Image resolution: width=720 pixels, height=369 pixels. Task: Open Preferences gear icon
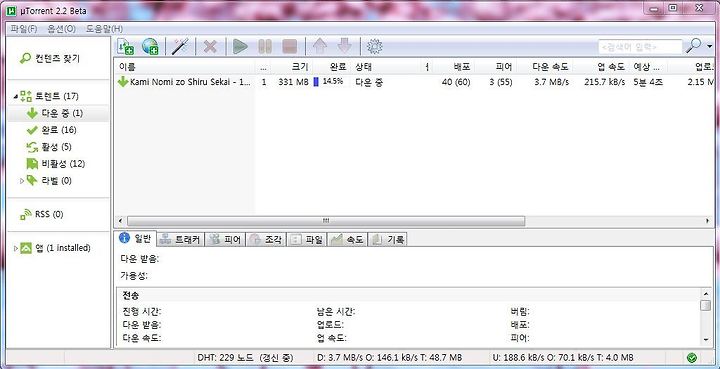pos(375,46)
